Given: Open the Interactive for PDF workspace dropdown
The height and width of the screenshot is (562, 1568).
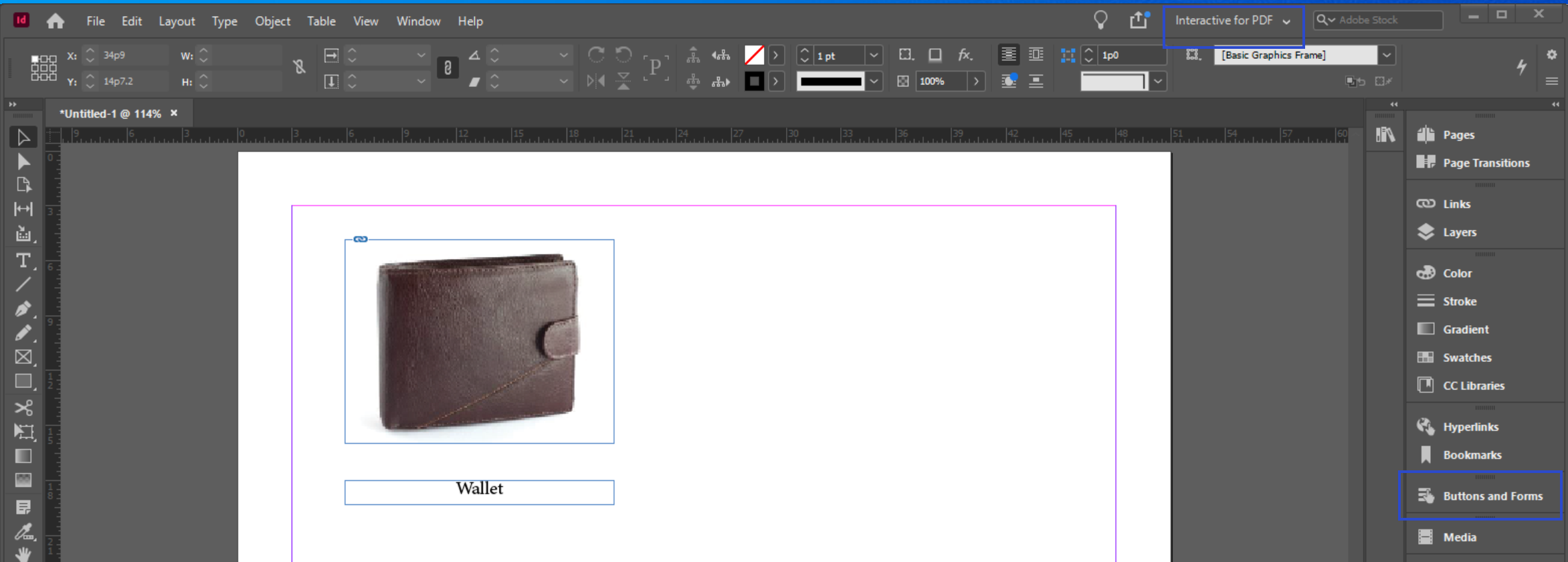Looking at the screenshot, I should click(x=1233, y=21).
